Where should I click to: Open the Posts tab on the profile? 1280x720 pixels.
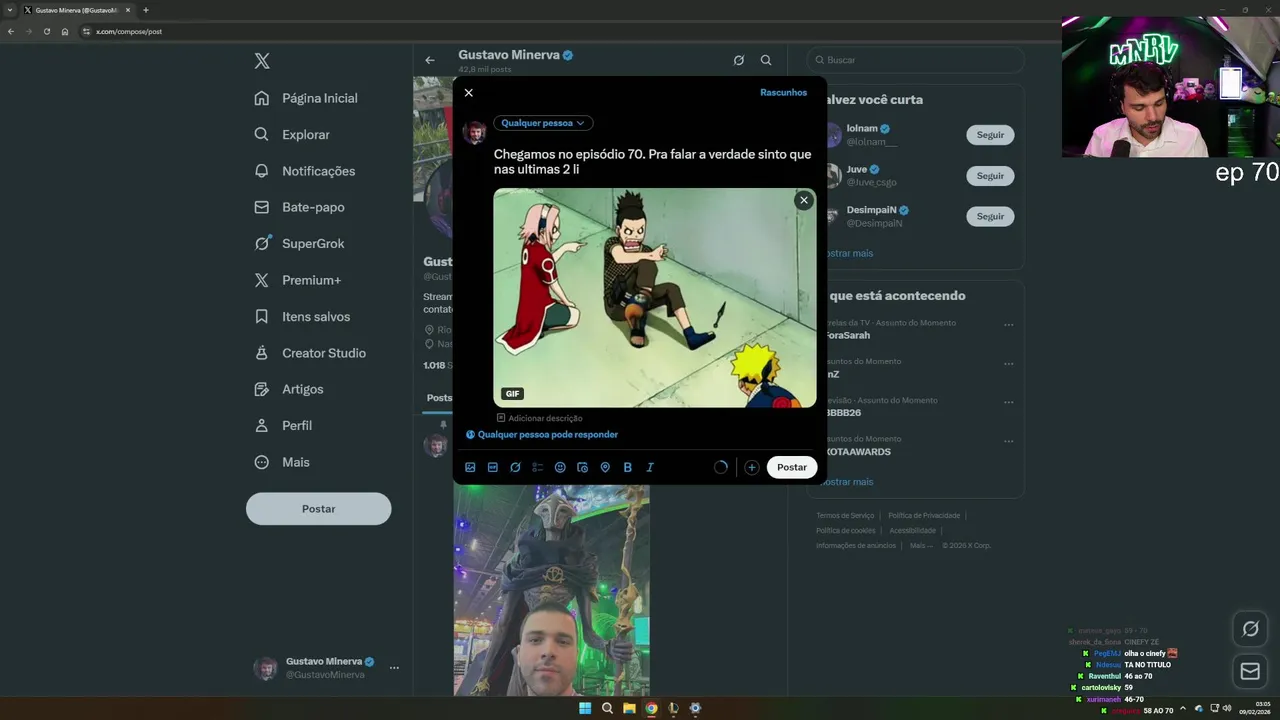[439, 398]
